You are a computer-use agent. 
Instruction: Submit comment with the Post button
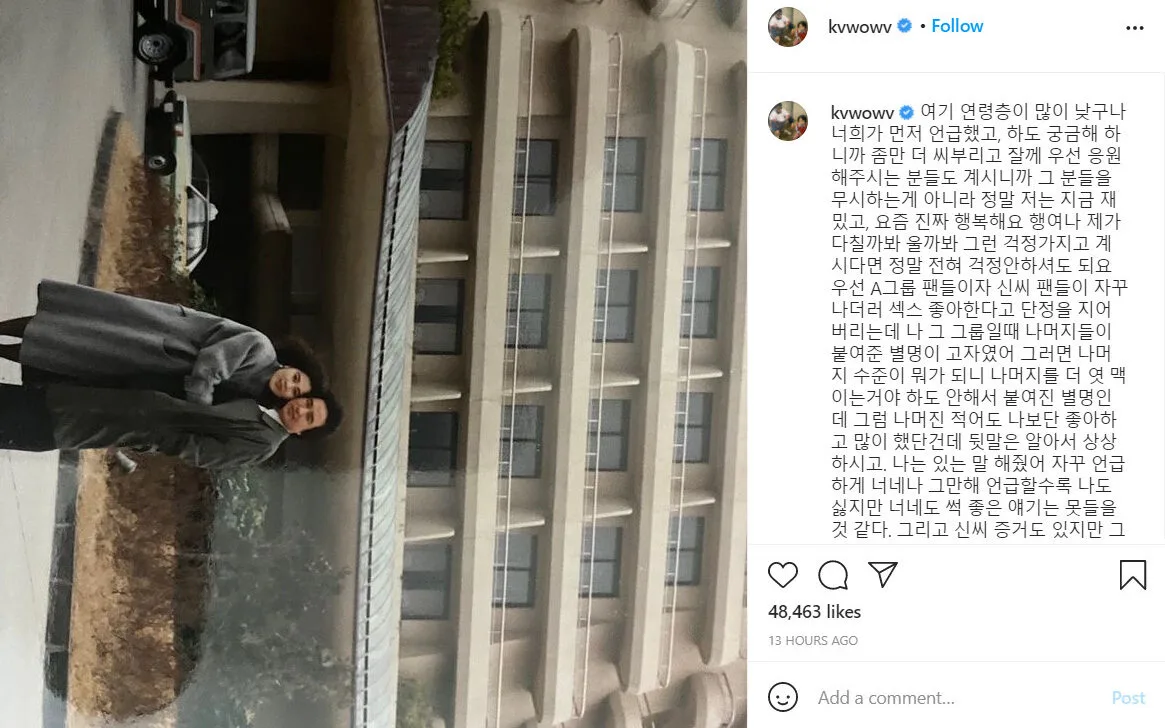point(1128,698)
